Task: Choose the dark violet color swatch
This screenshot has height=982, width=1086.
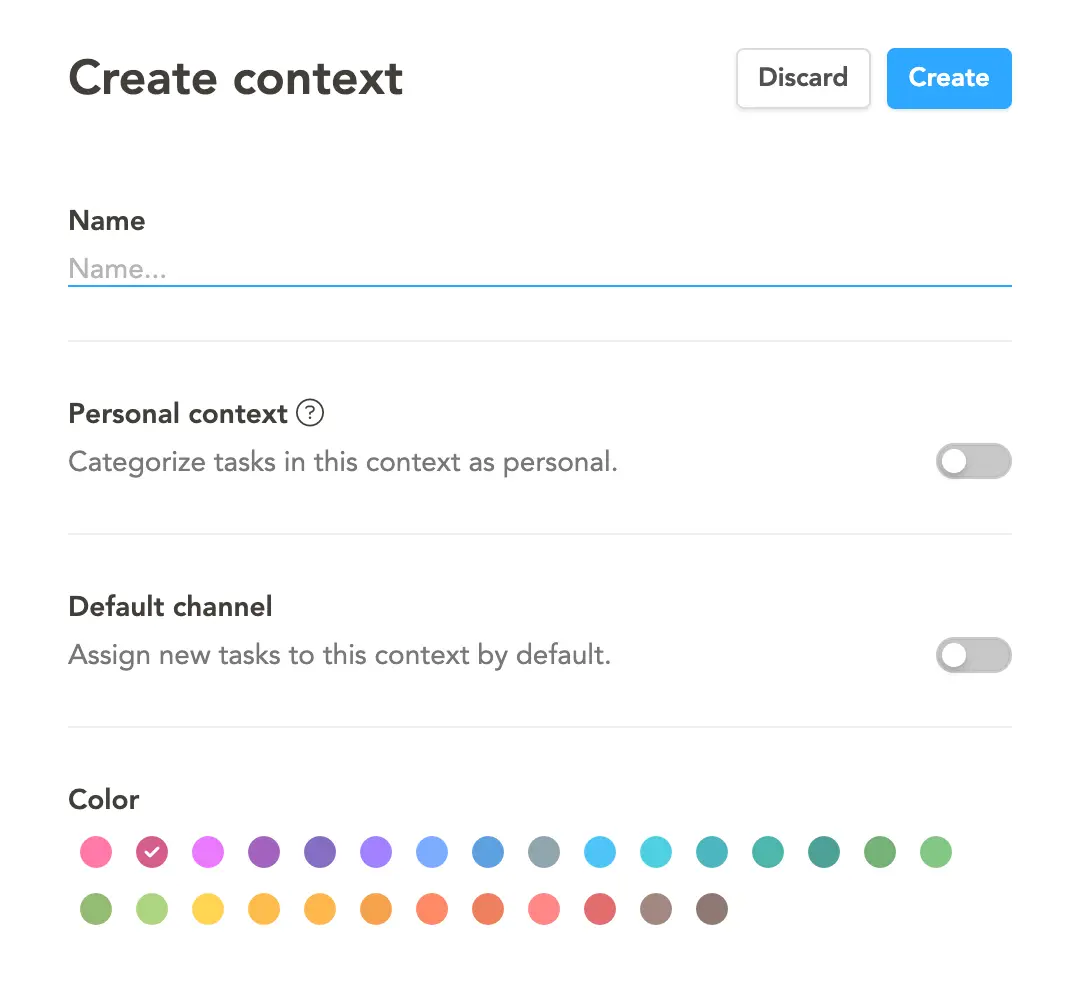Action: tap(320, 852)
